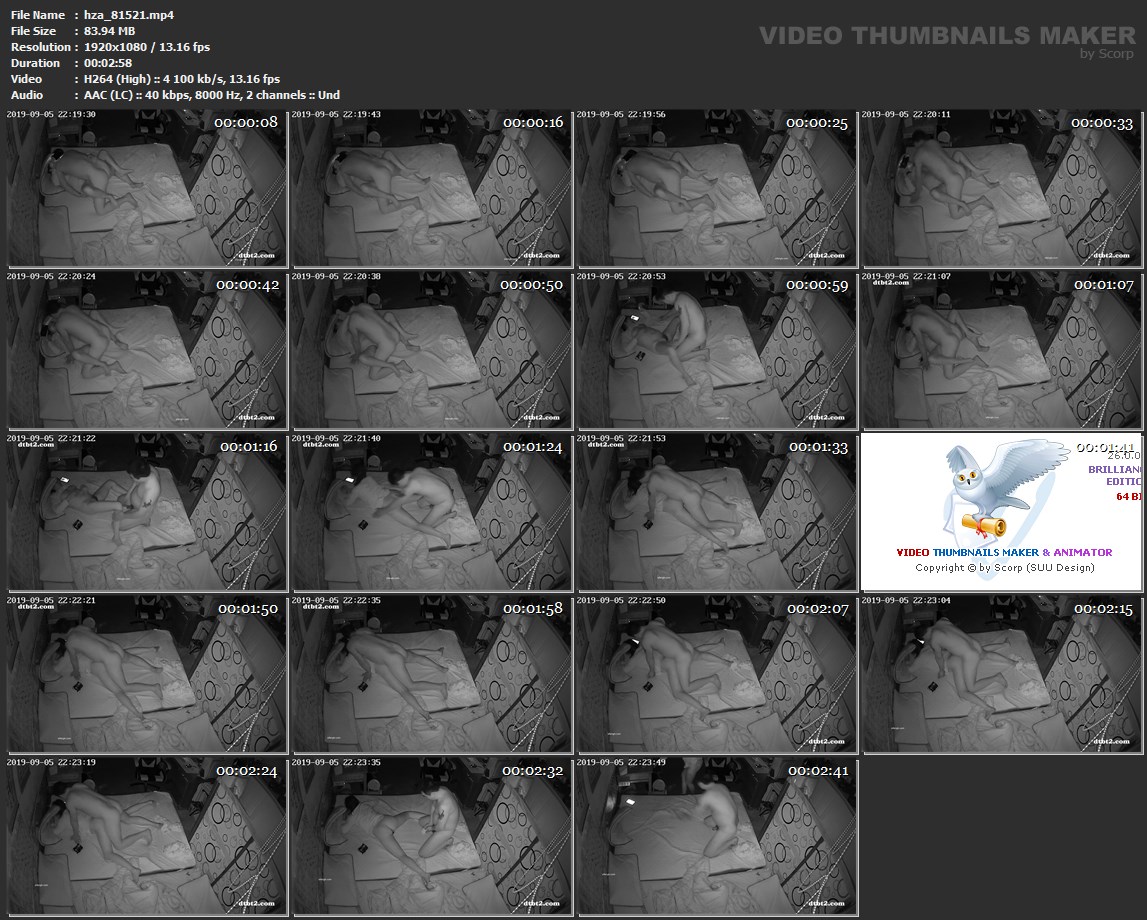Open the frame marked 00:01:07
1147x920 pixels.
tap(1001, 350)
